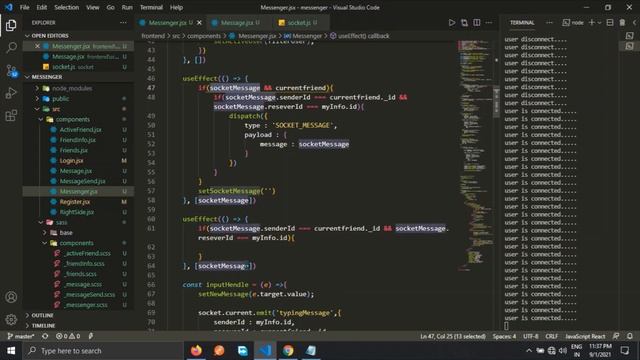The image size is (640, 360).
Task: Open Login.jsx in the file tree
Action: (71, 161)
